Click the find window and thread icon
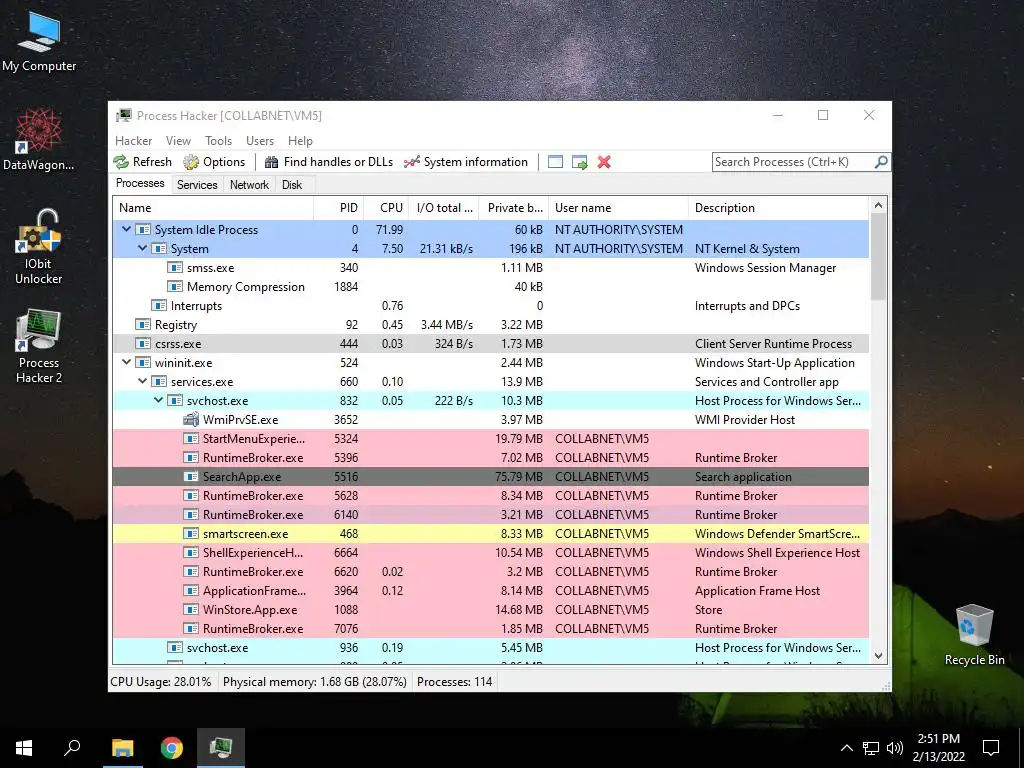The height and width of the screenshot is (768, 1024). point(579,162)
